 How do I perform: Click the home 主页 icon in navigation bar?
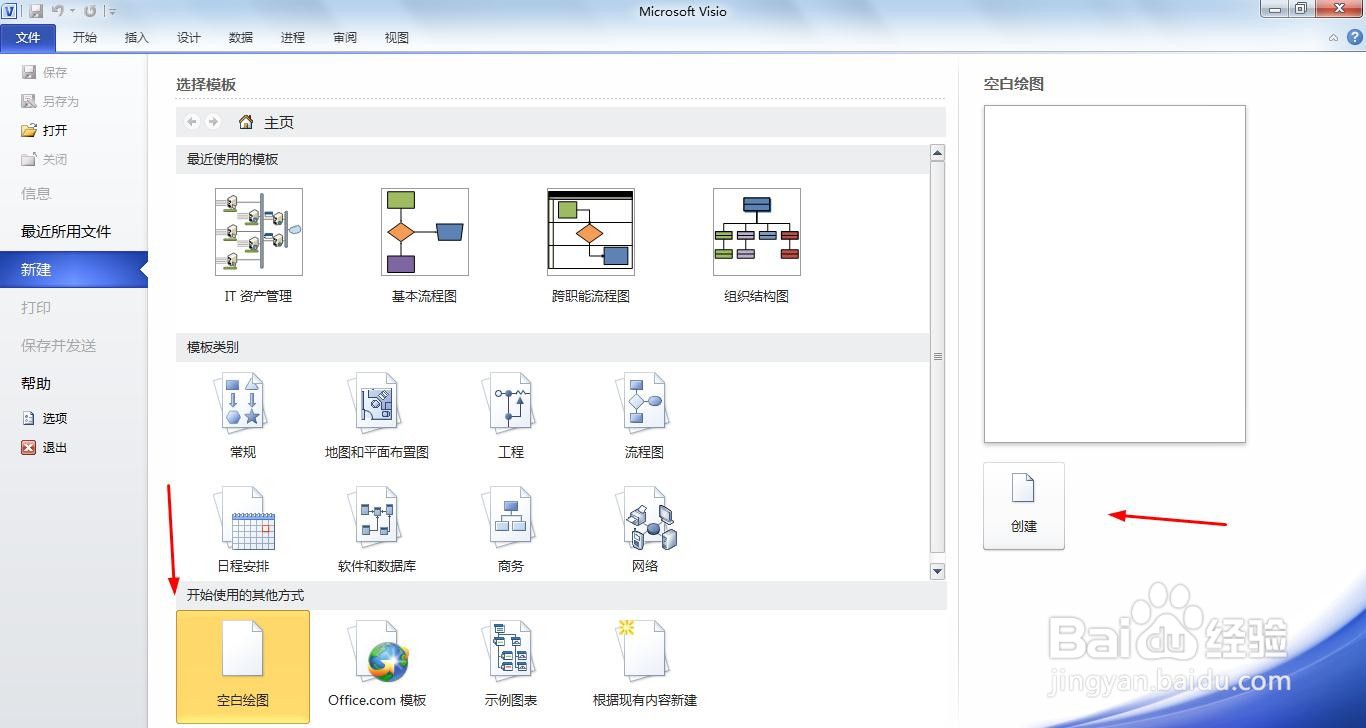(x=246, y=122)
